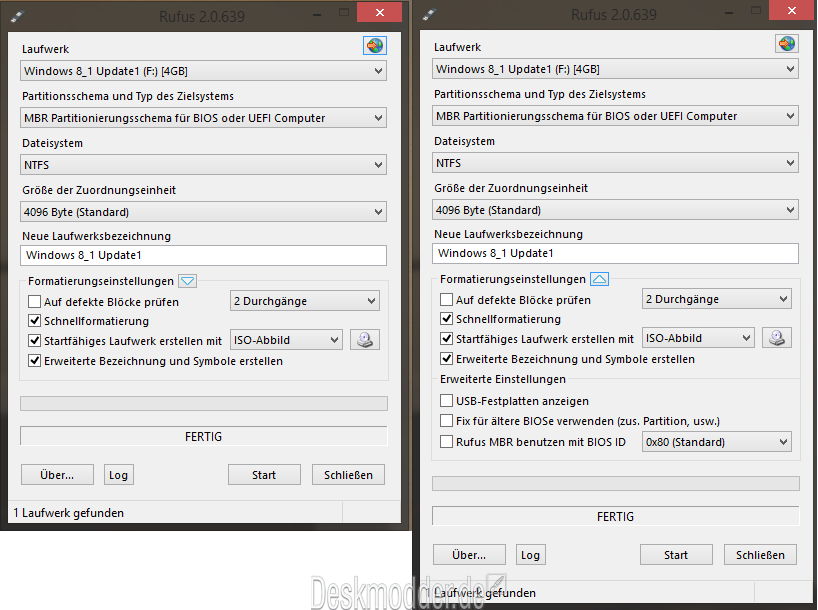Open the '4096 Byte (Standard)' dropdown in right window

[x=616, y=210]
